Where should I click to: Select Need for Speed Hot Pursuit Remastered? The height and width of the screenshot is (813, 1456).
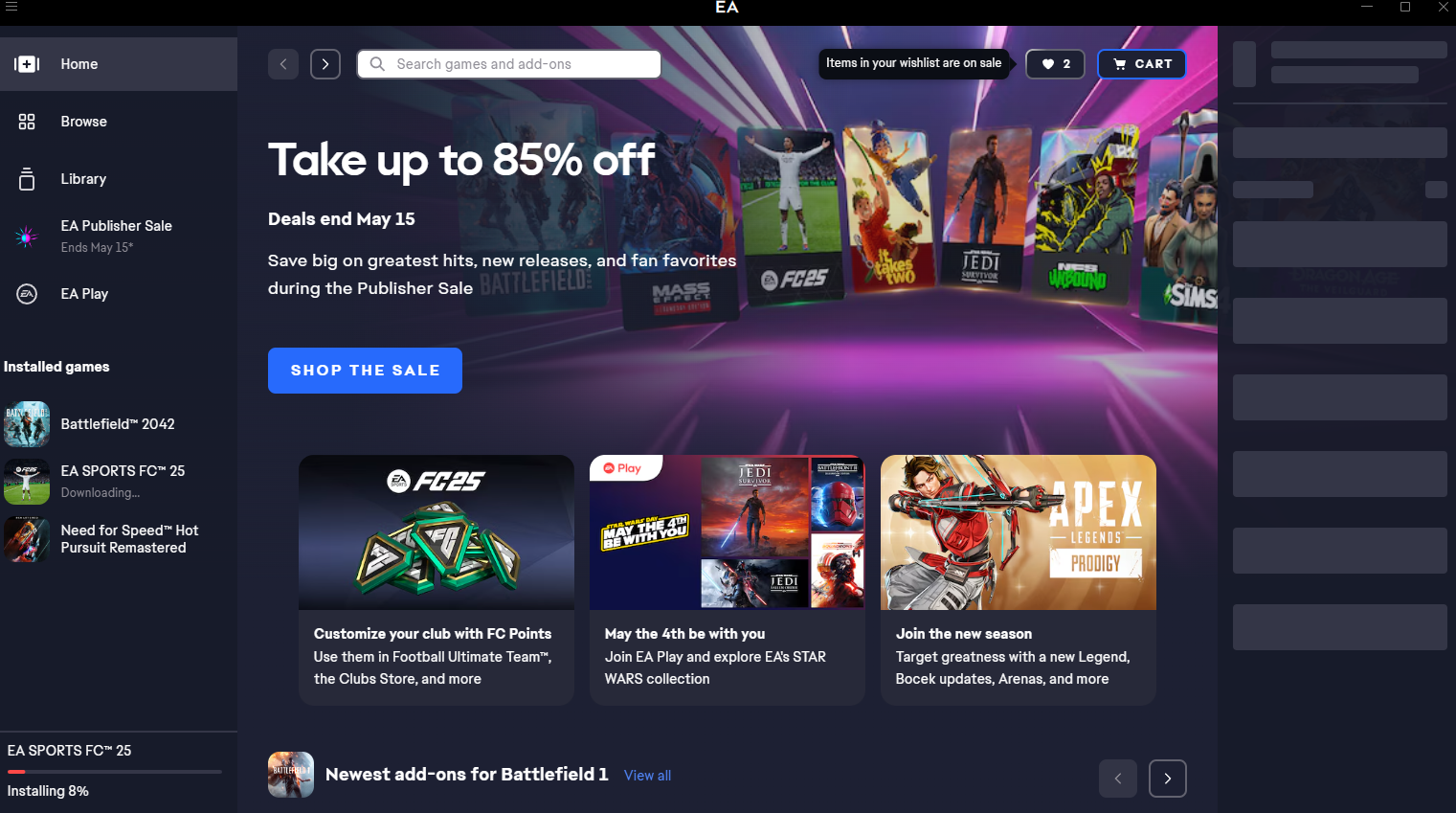point(119,539)
